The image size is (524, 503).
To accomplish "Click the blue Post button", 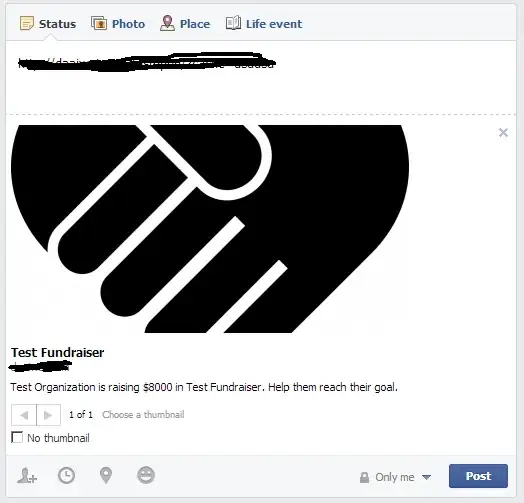I will tap(478, 476).
